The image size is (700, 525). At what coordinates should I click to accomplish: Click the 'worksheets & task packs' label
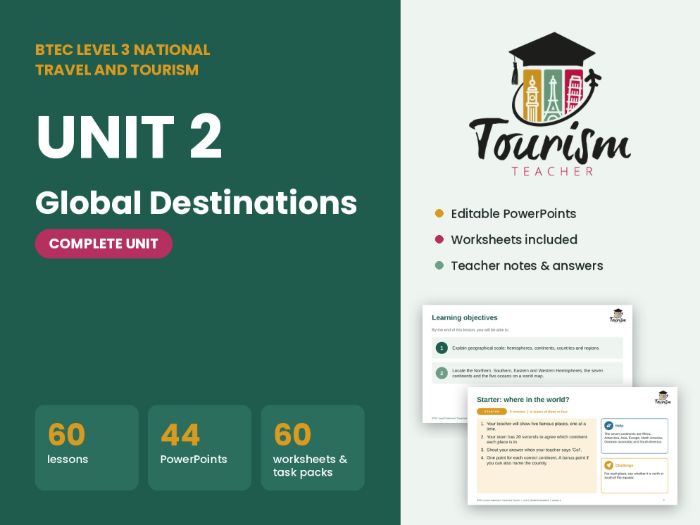(310, 466)
